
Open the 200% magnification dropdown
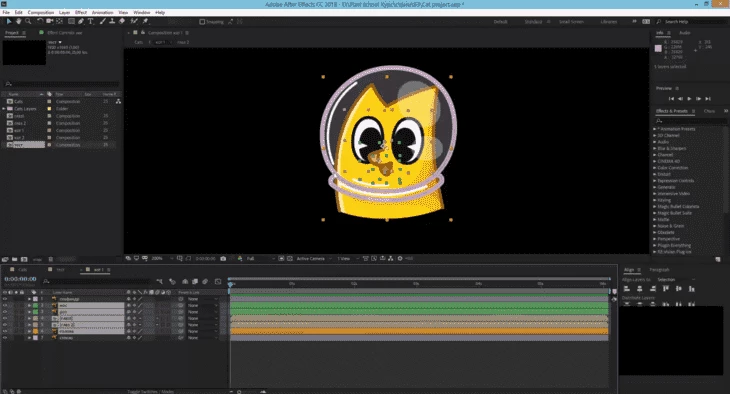[162, 258]
